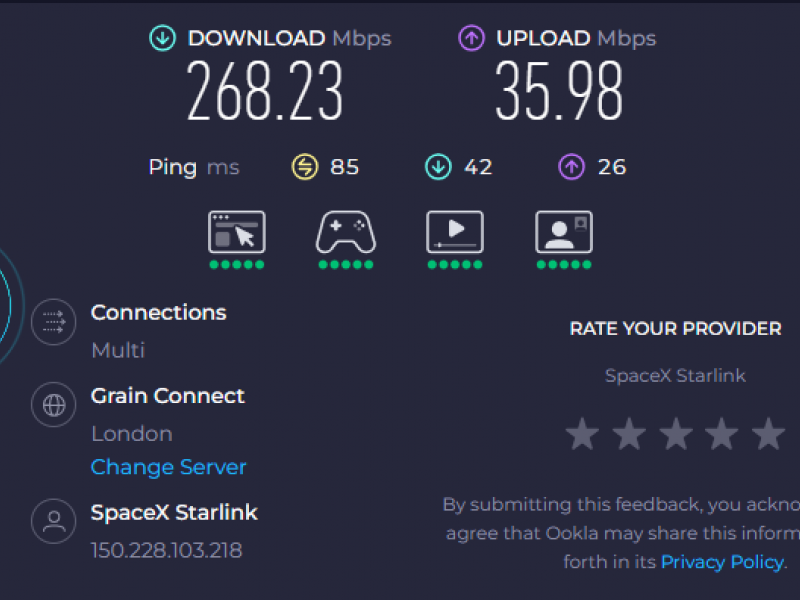Click the upload arrow icon
This screenshot has height=600, width=800.
[x=471, y=39]
